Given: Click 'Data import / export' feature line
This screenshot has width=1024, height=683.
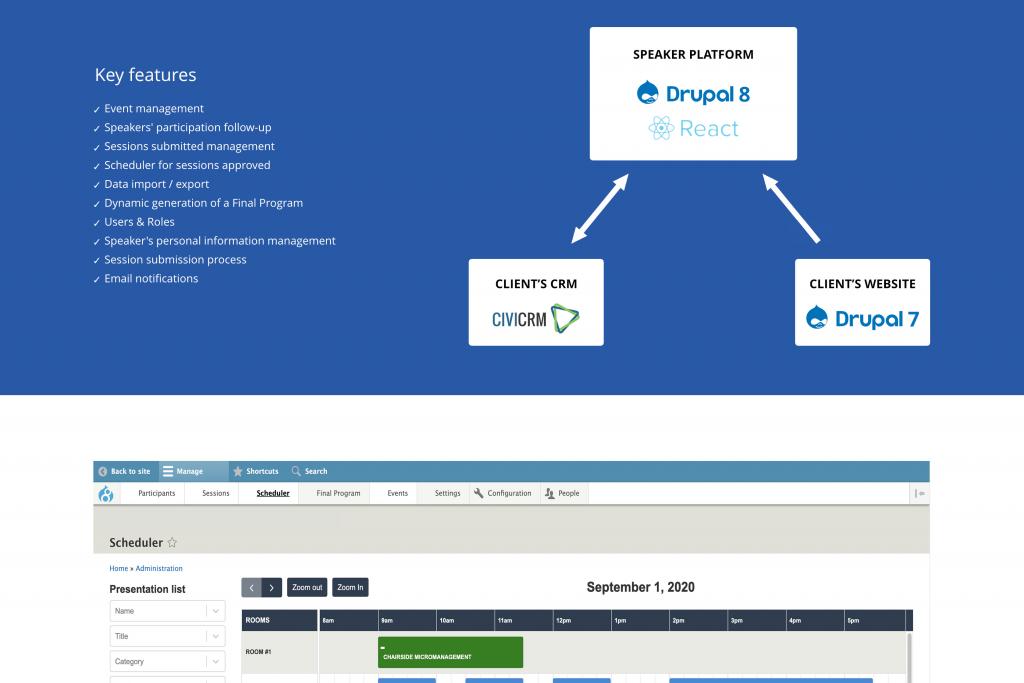Looking at the screenshot, I should [157, 184].
